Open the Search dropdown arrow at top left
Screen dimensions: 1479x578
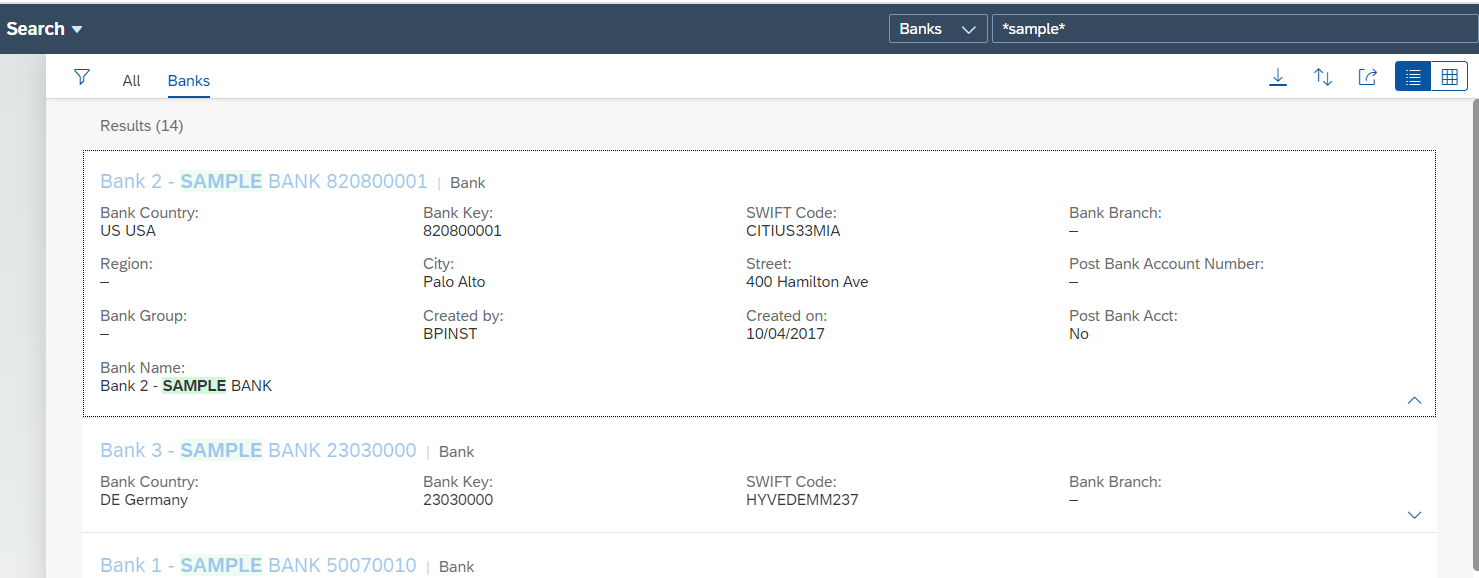click(x=78, y=28)
